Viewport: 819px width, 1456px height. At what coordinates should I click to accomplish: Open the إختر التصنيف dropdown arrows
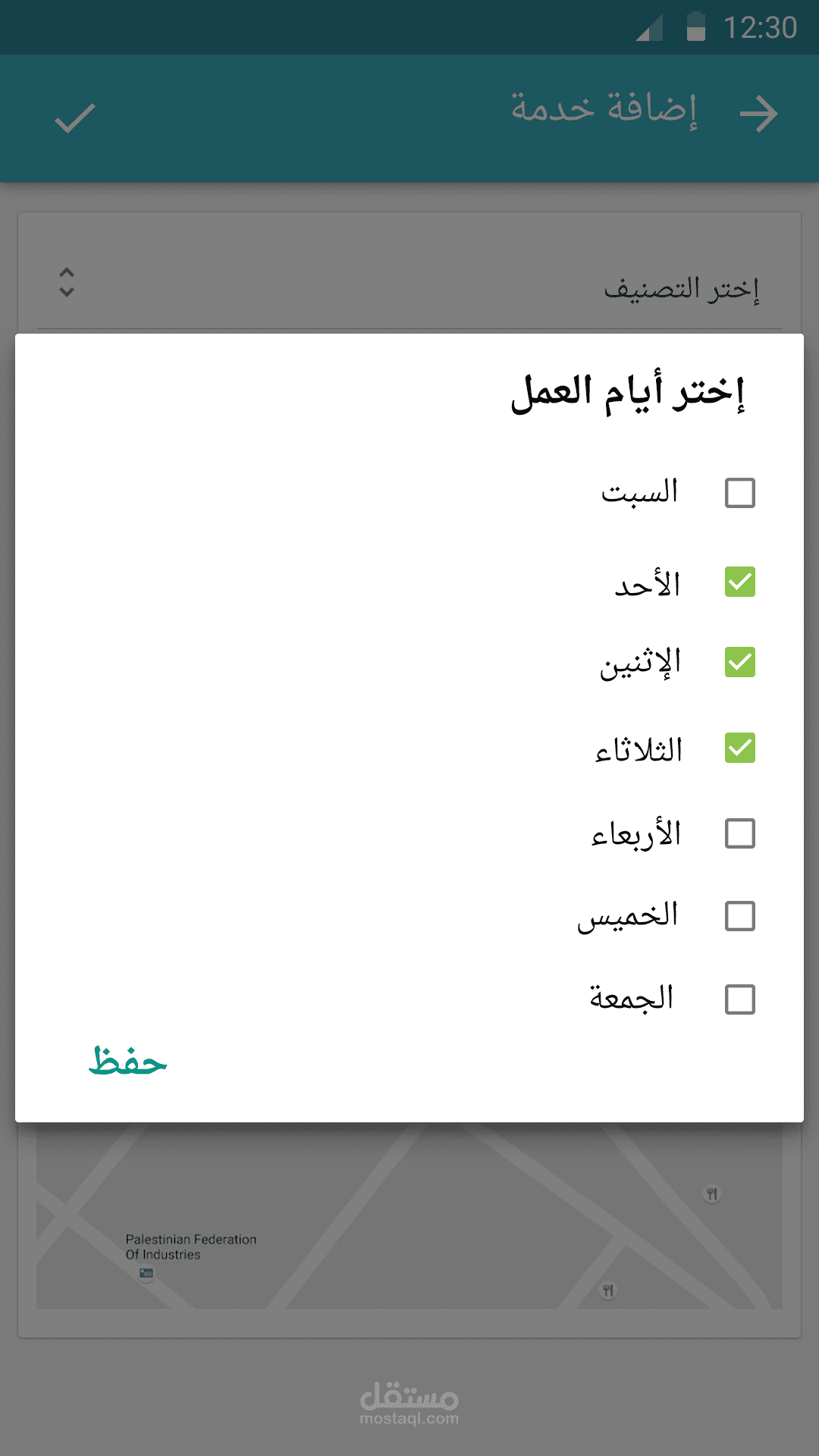pyautogui.click(x=67, y=282)
